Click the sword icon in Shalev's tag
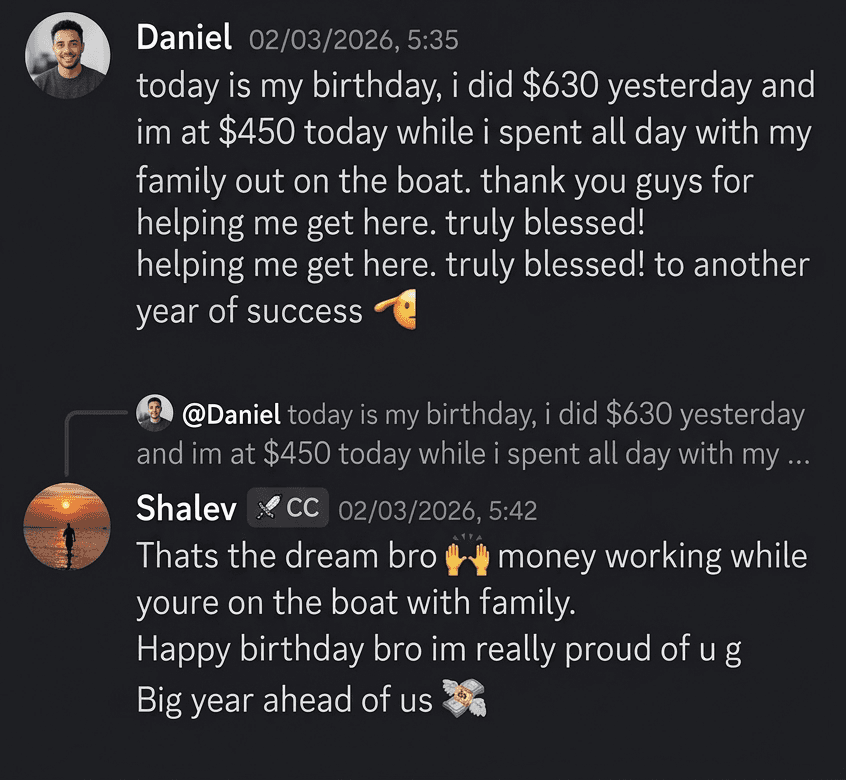Image resolution: width=846 pixels, height=780 pixels. 267,508
